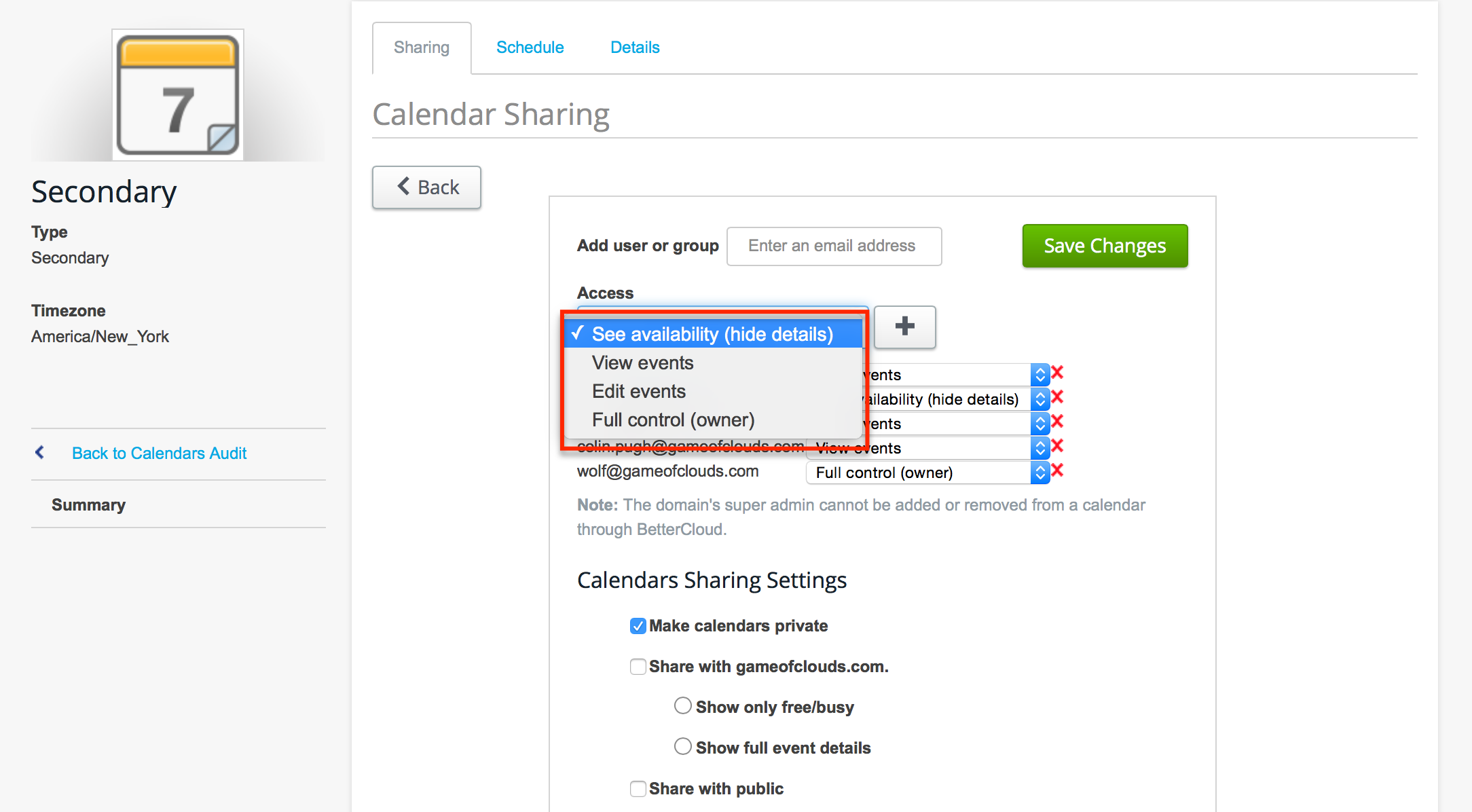Check Share with public option
1472x812 pixels.
click(x=638, y=789)
